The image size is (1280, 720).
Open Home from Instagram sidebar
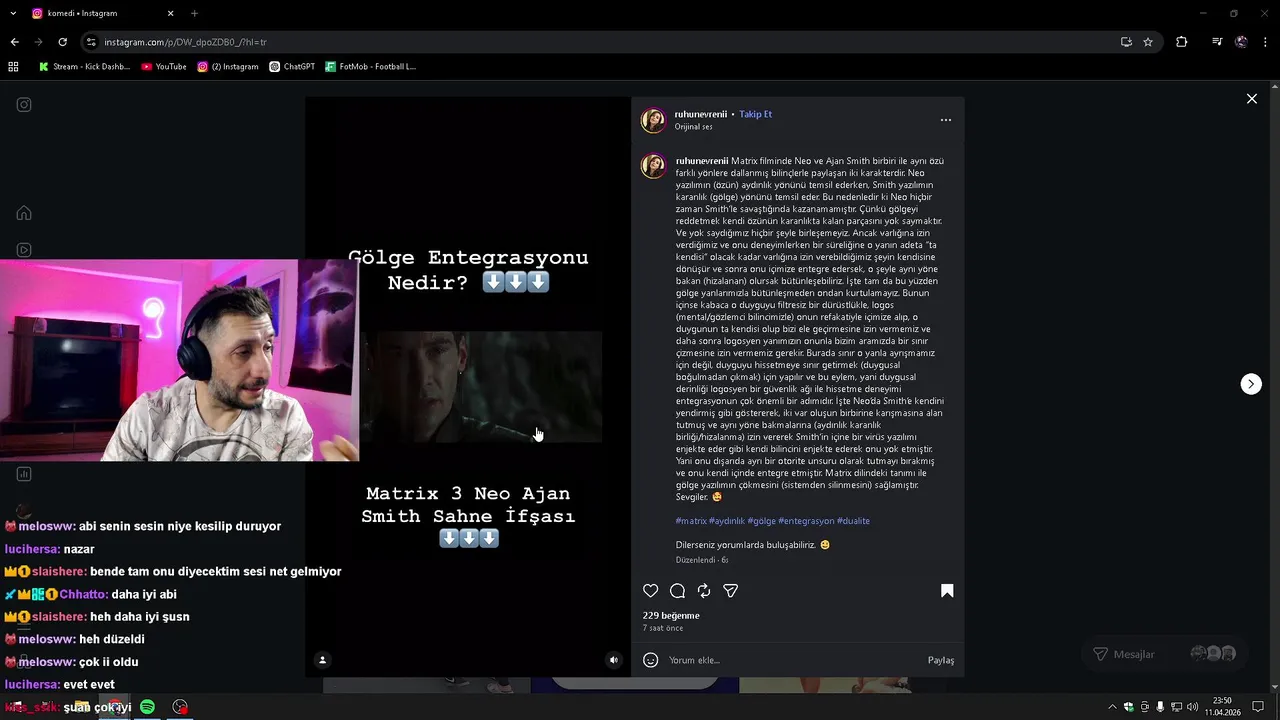click(x=24, y=213)
